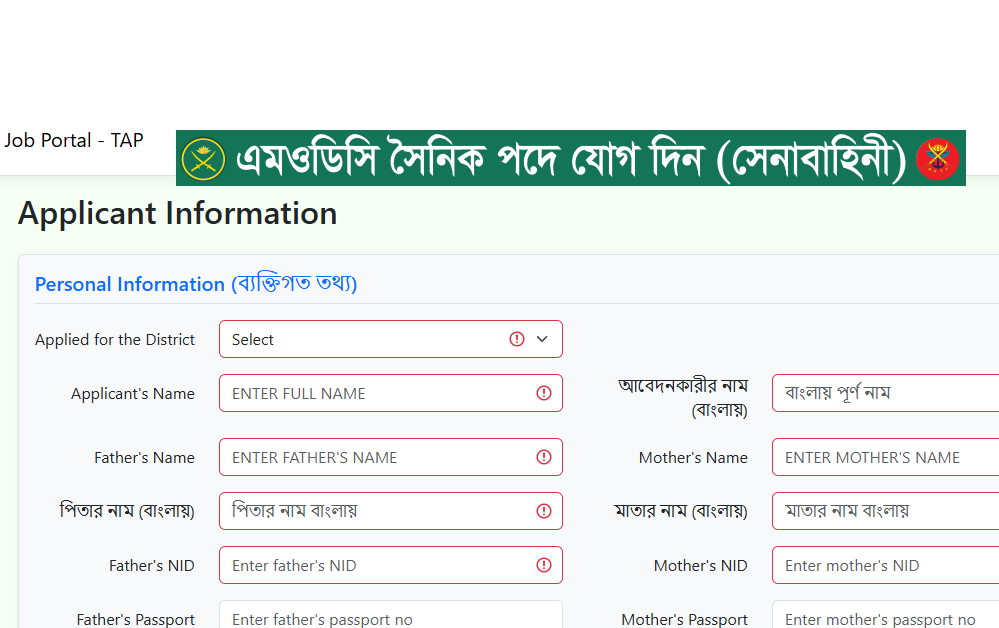
Task: Click the warning icon in the পিতার নাম field
Action: 543,511
